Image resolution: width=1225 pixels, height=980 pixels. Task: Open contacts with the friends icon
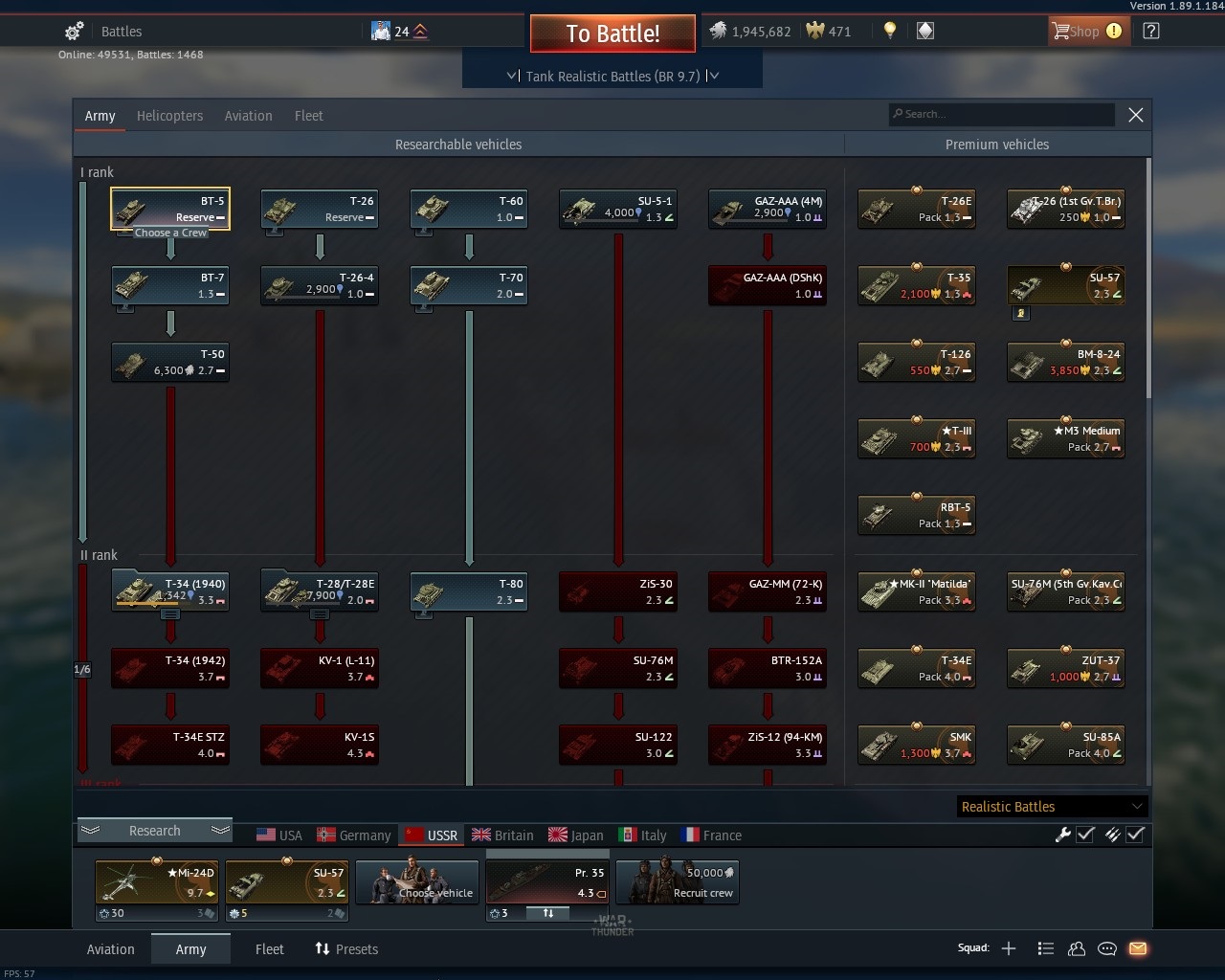point(1077,948)
